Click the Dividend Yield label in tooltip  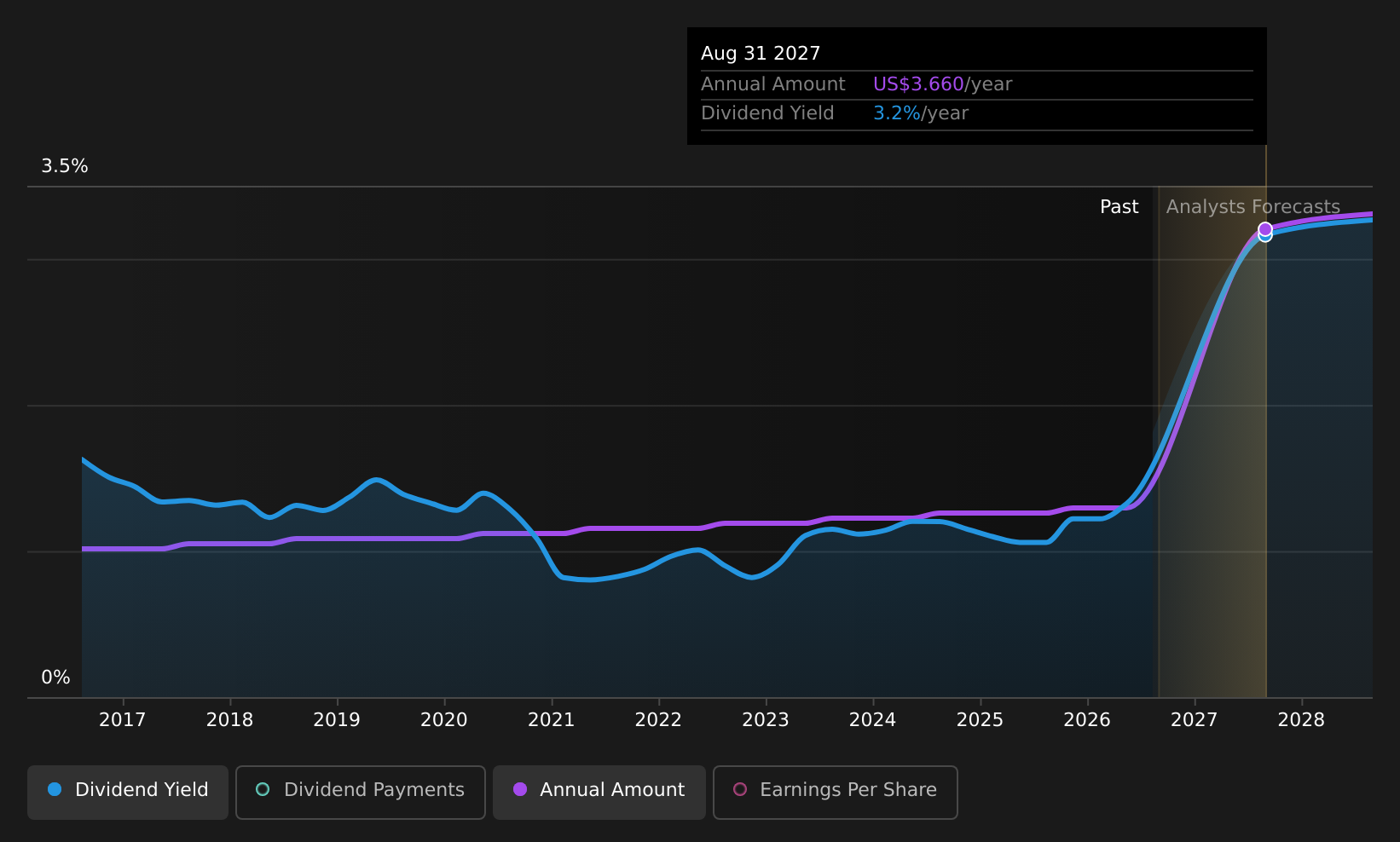[767, 113]
